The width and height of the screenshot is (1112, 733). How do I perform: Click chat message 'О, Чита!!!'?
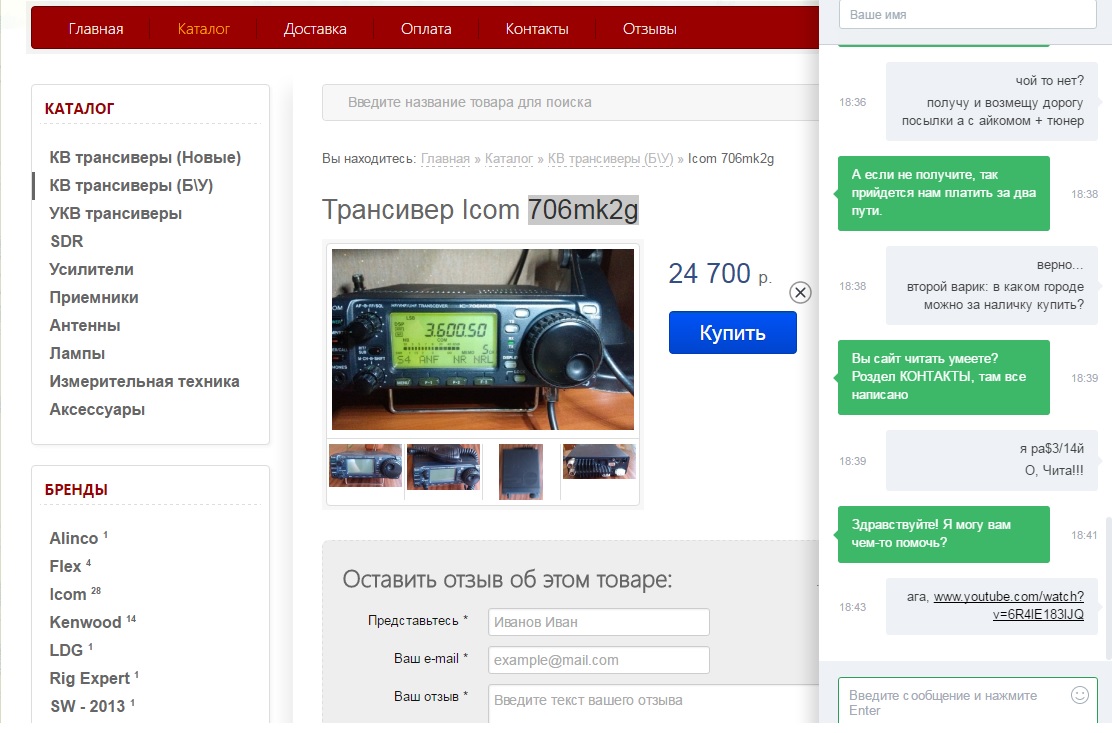click(x=1054, y=471)
